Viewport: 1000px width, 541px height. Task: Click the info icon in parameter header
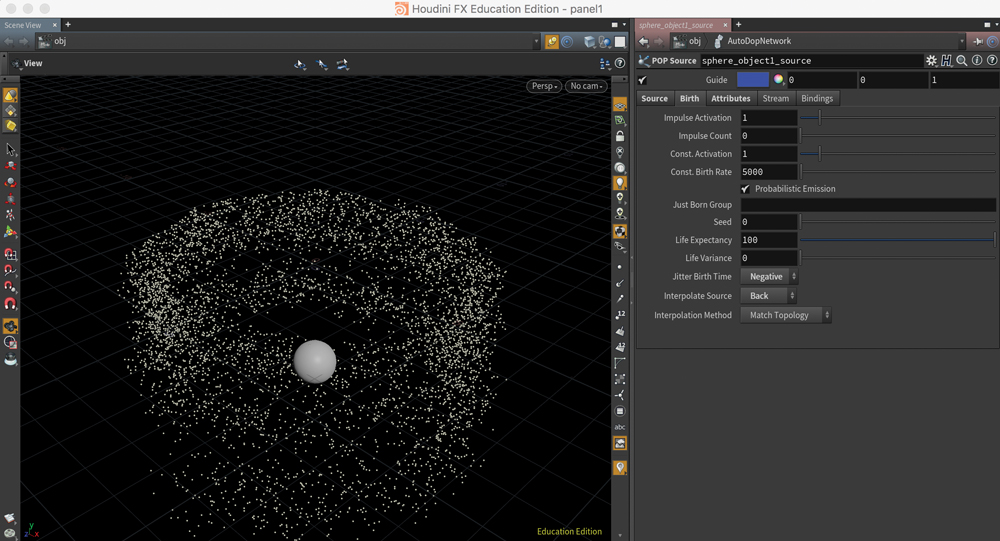(x=976, y=61)
